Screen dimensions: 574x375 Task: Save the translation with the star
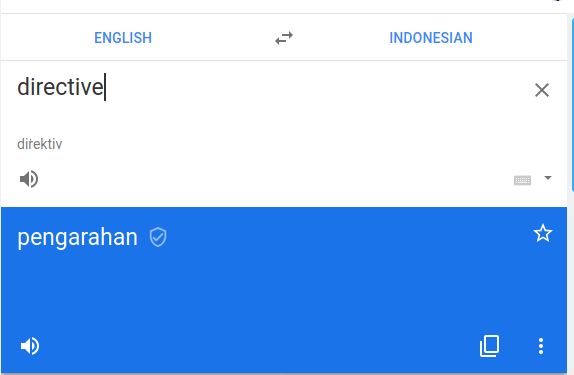pyautogui.click(x=543, y=234)
